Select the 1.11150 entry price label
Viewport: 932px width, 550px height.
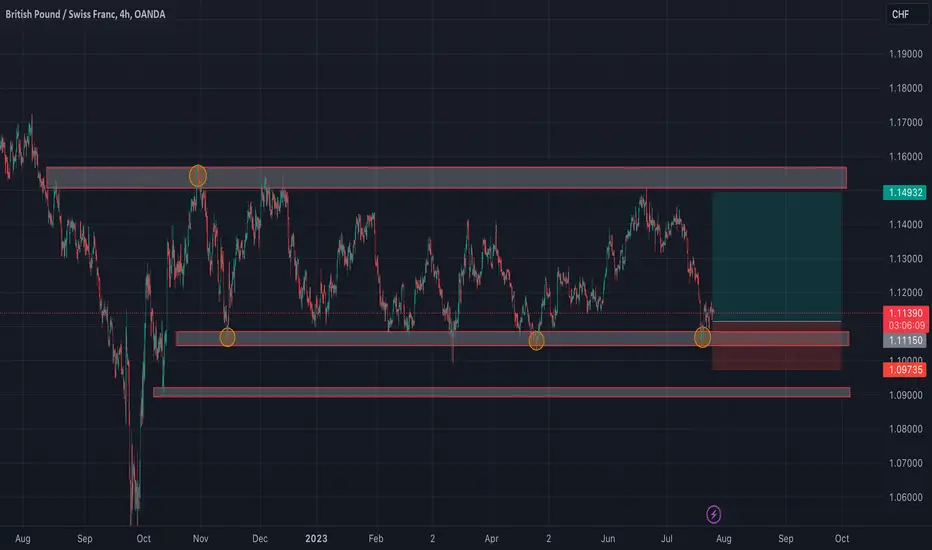click(904, 341)
